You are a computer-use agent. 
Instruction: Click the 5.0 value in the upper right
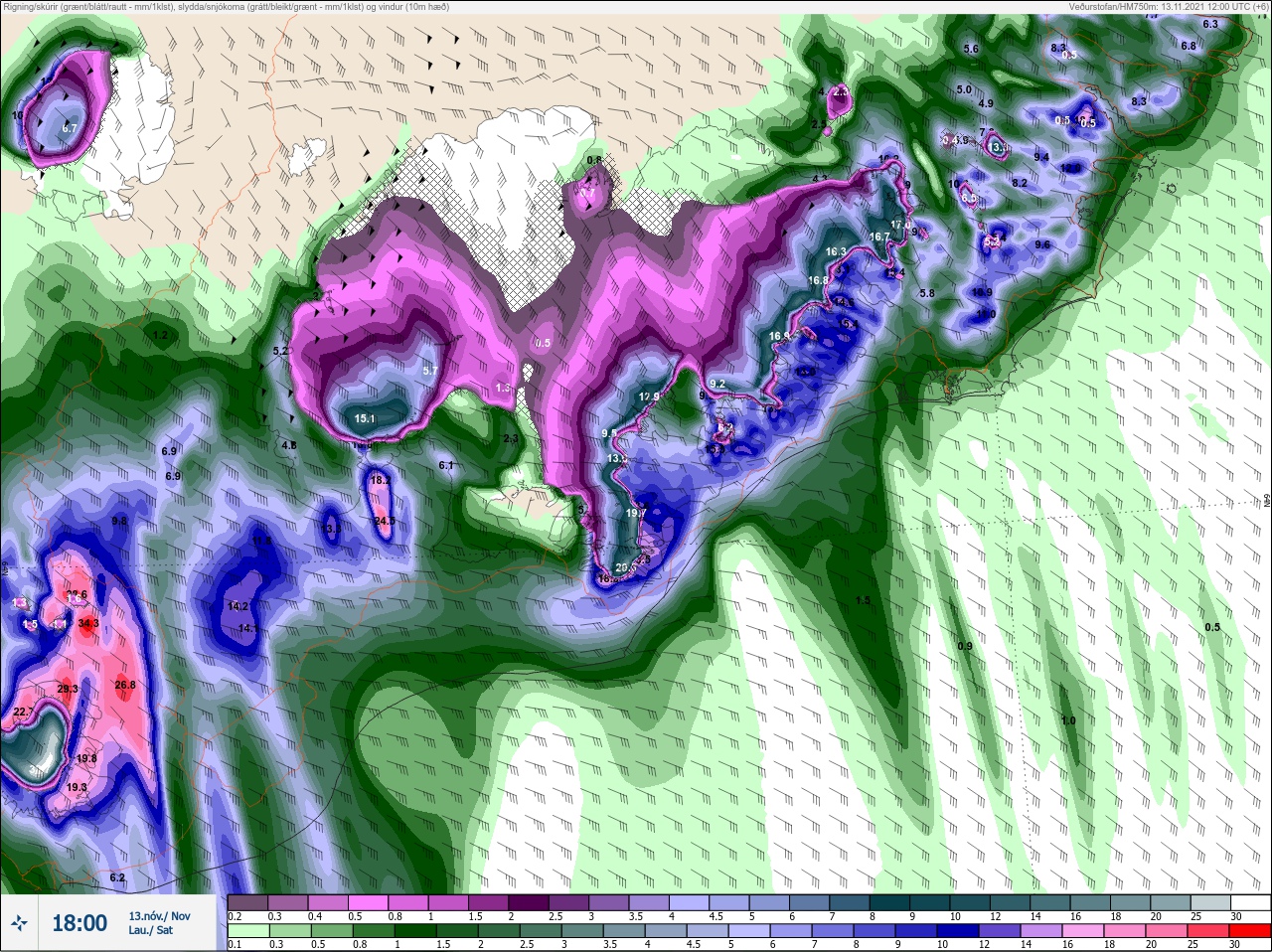(963, 89)
